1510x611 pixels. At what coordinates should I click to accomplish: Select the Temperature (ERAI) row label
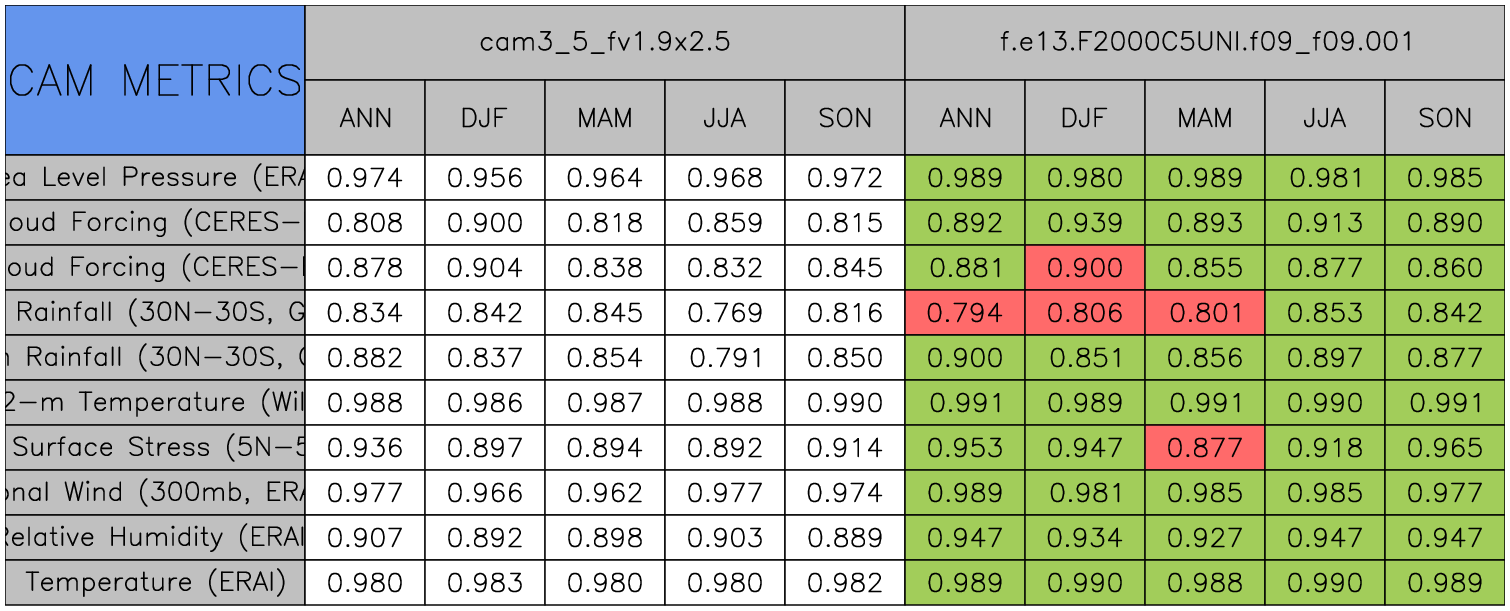click(x=155, y=583)
